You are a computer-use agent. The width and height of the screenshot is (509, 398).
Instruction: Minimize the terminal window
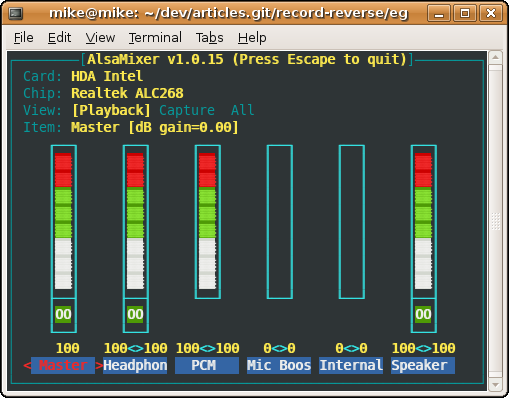[x=439, y=14]
